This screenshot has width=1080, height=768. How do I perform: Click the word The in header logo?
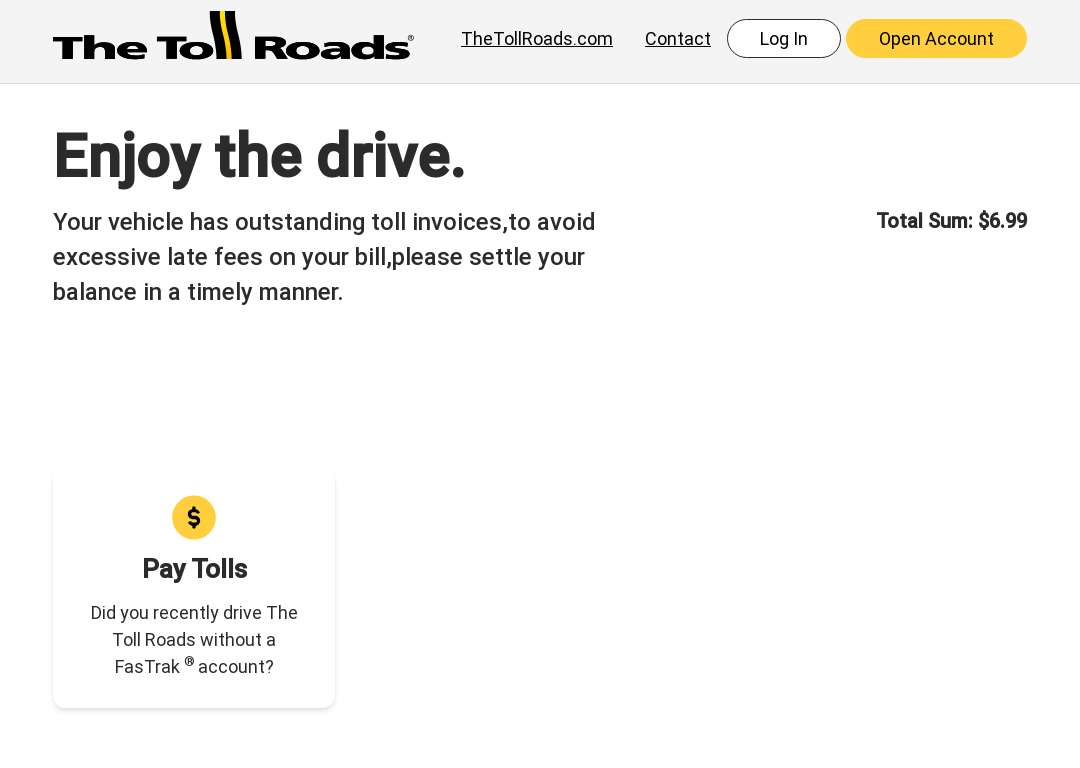coord(99,47)
